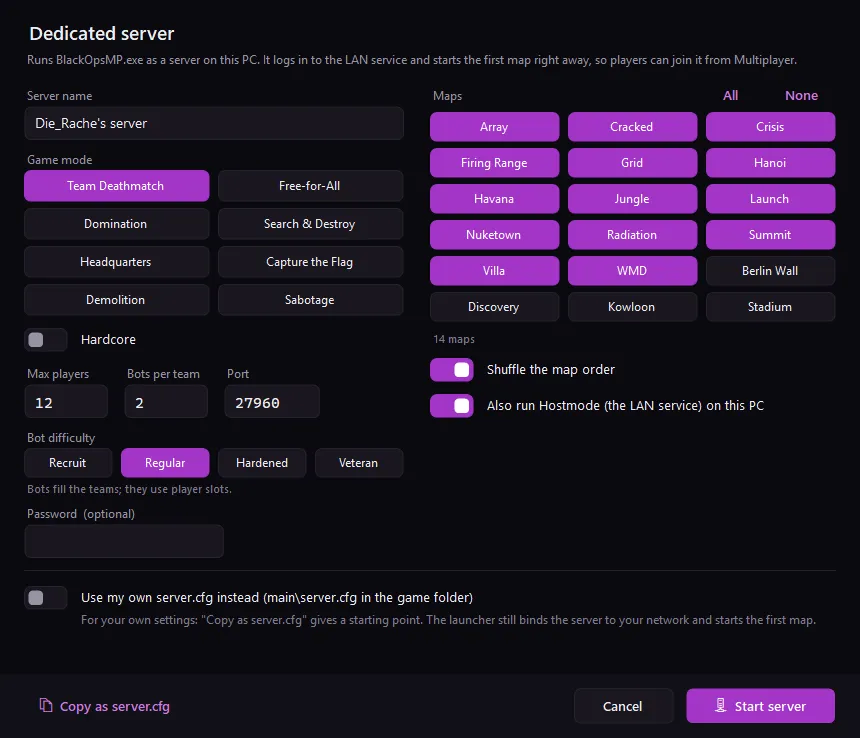
Task: Toggle the Hanoi map
Action: 770,163
